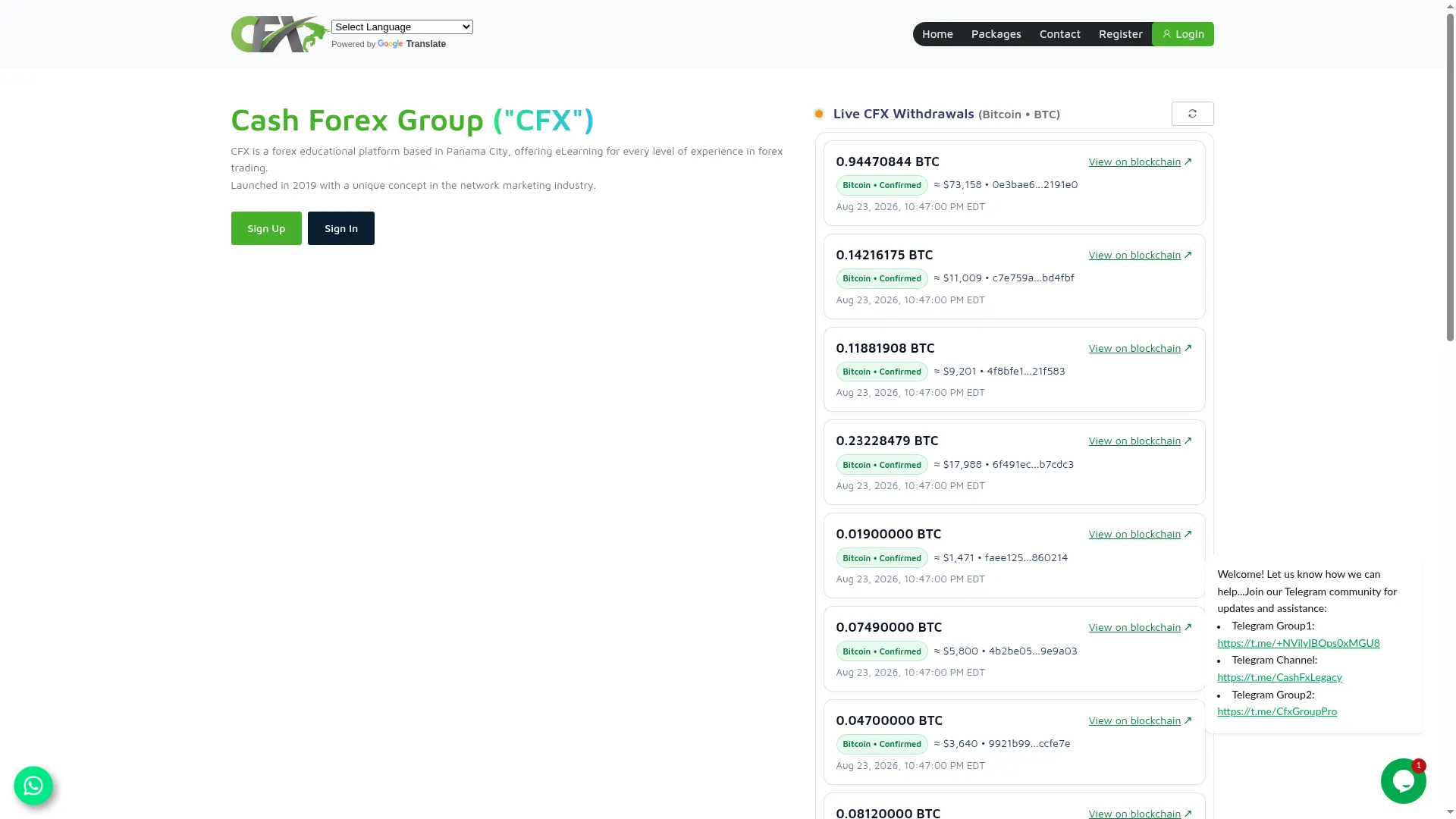Open the Contact page
1456x819 pixels.
tap(1059, 34)
